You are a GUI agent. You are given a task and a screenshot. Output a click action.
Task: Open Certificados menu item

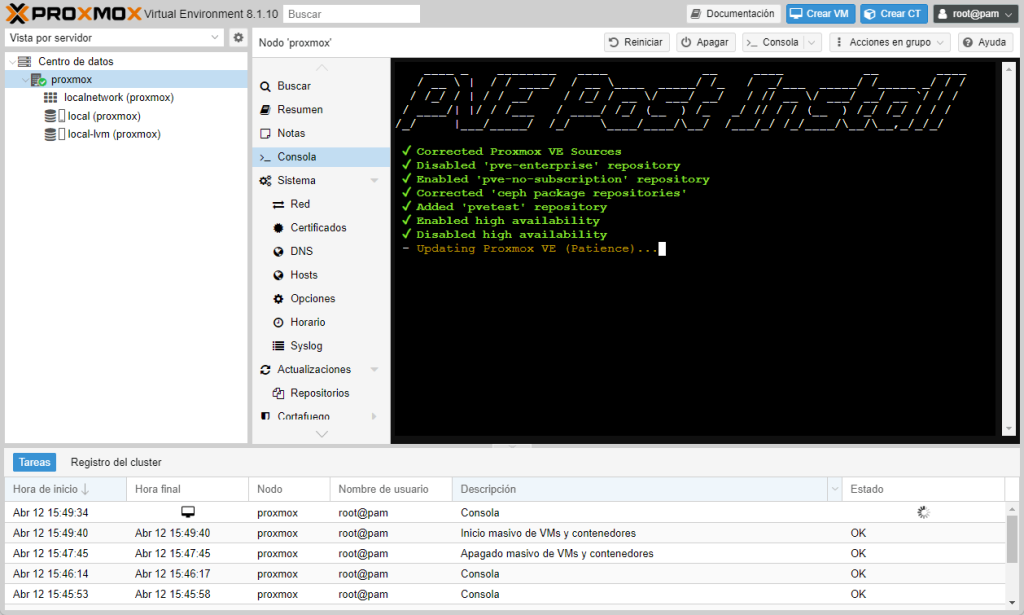321,228
